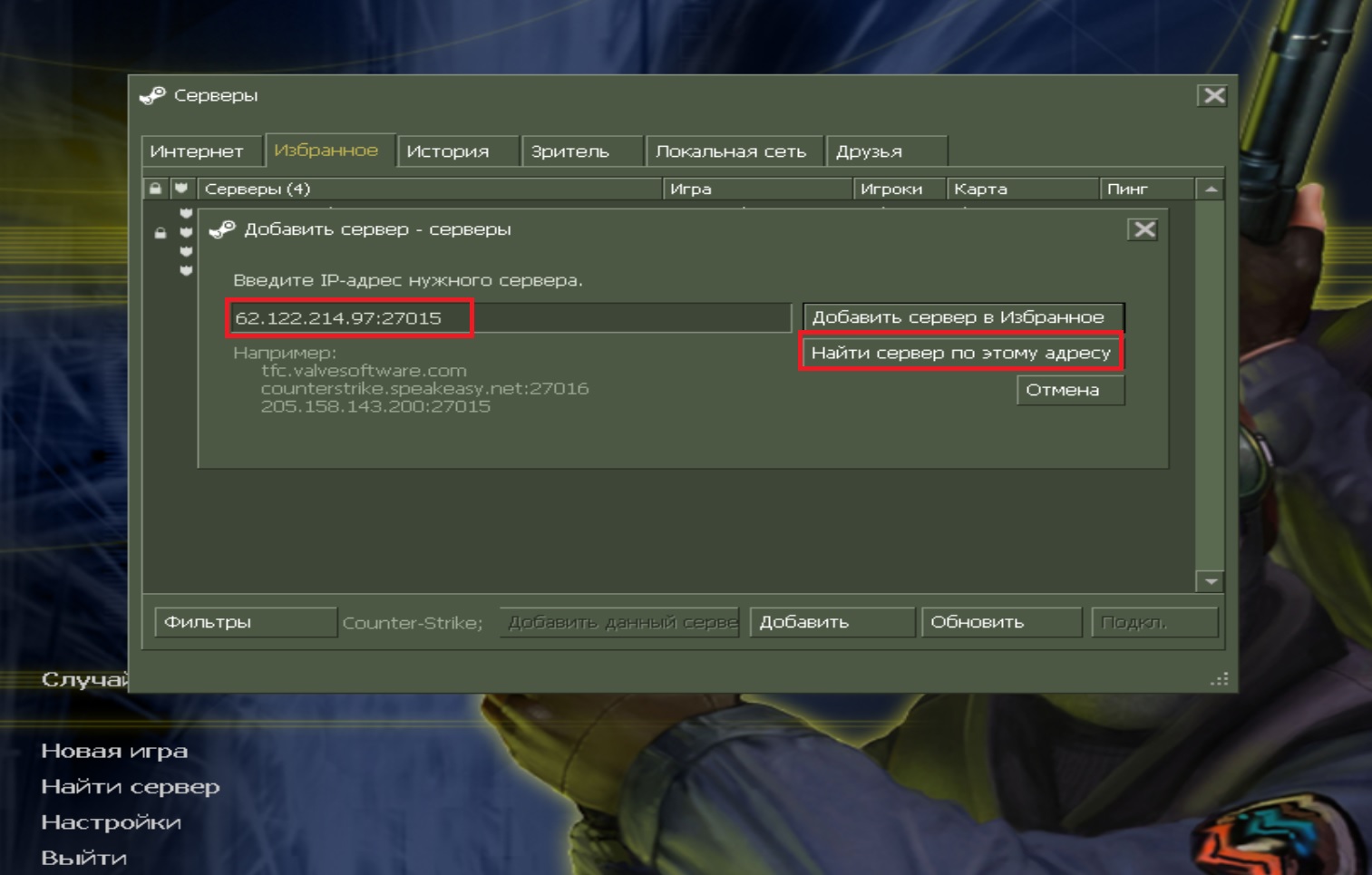Select the Избранное tab
This screenshot has height=875, width=1372.
pyautogui.click(x=330, y=151)
